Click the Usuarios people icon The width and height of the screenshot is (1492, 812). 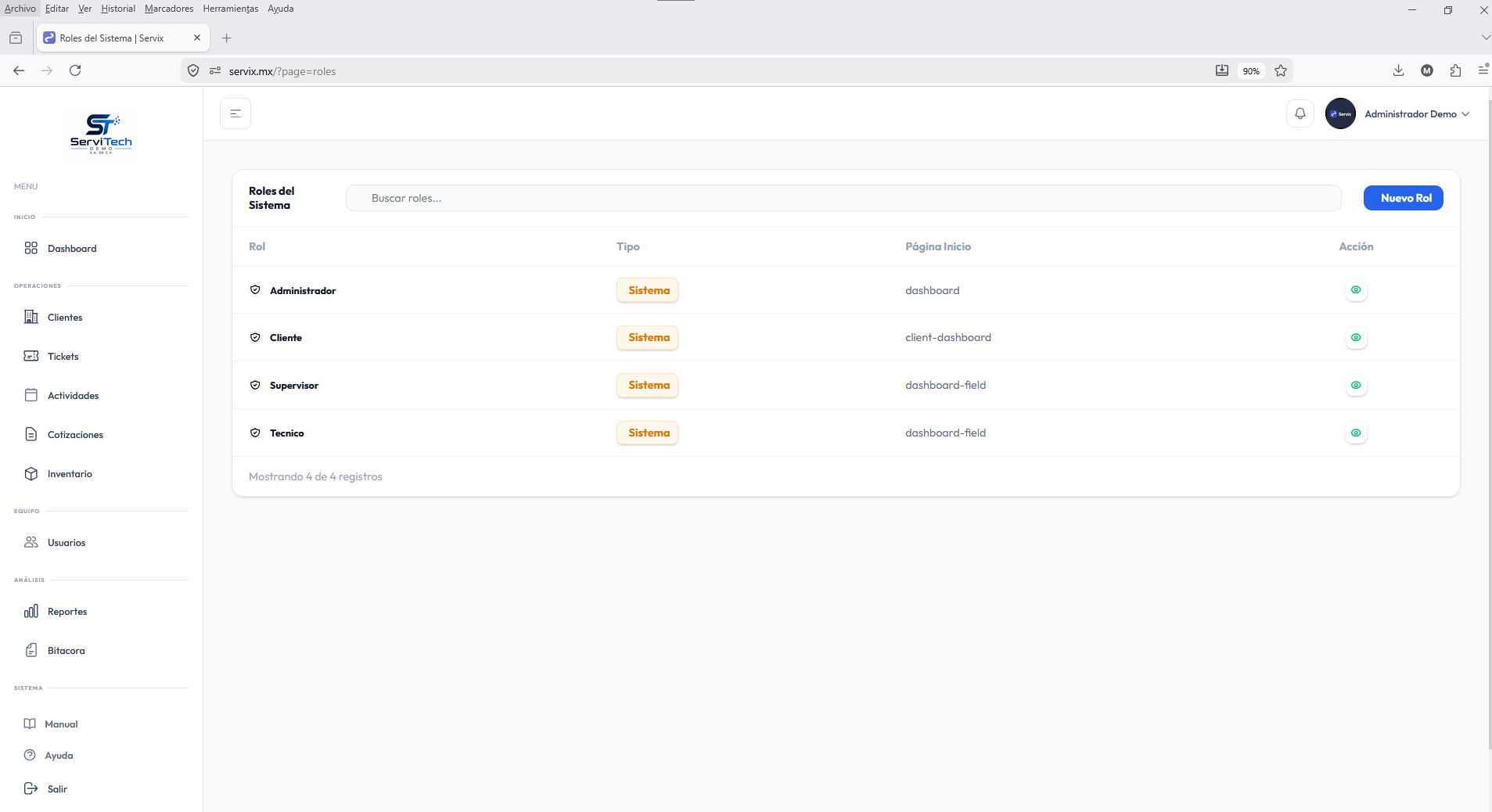tap(31, 542)
